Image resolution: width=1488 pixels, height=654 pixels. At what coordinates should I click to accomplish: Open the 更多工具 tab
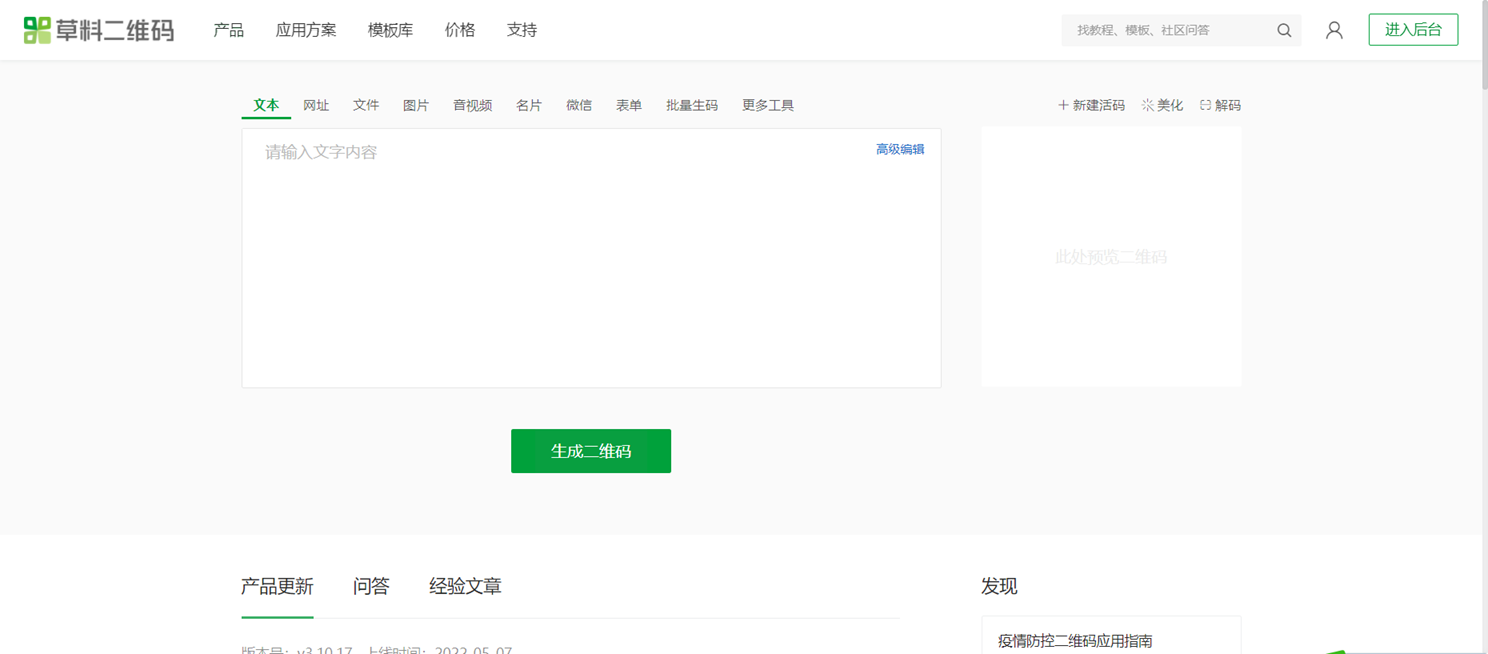pyautogui.click(x=768, y=105)
